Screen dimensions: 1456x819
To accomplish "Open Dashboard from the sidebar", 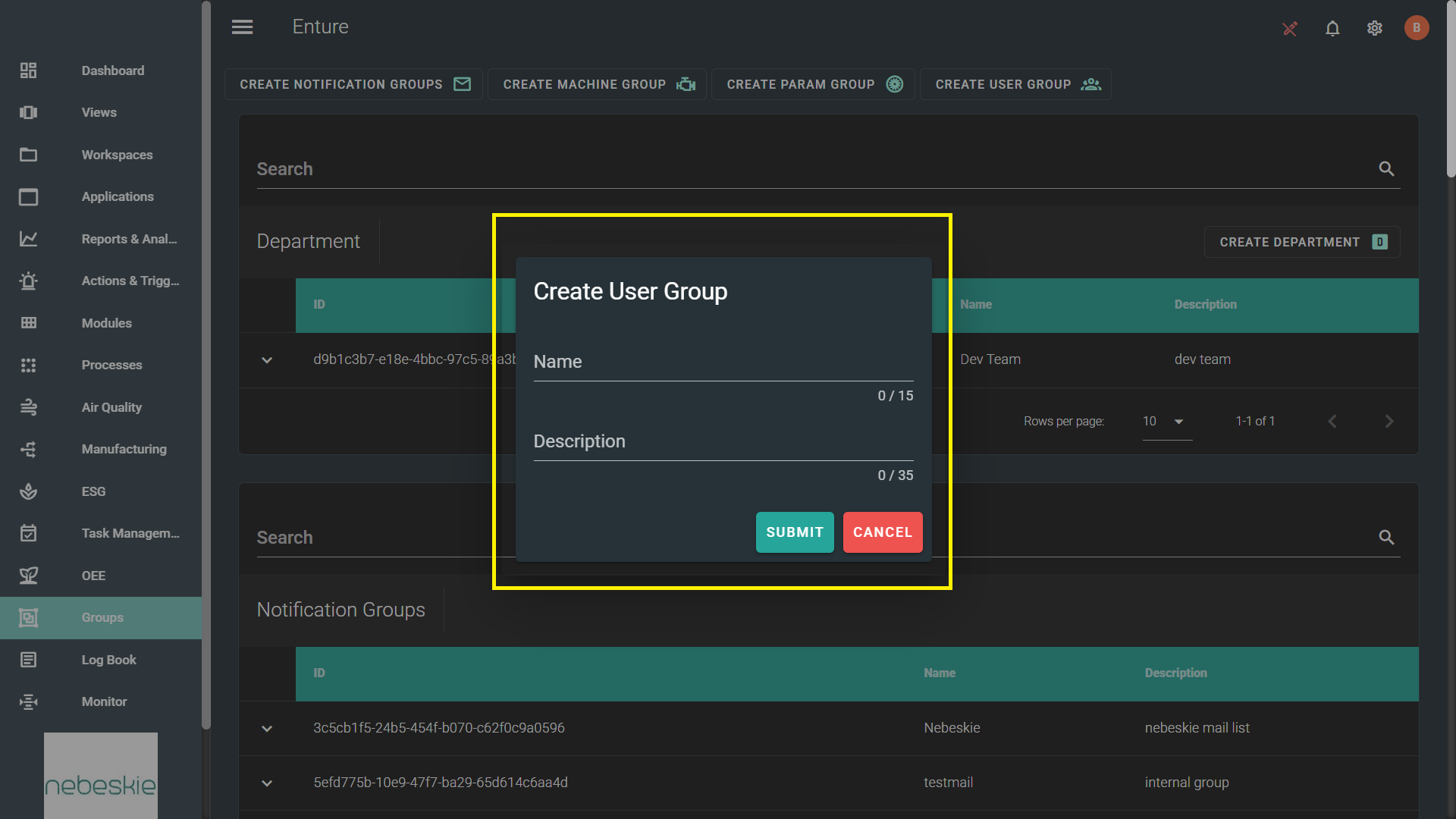I will 112,71.
